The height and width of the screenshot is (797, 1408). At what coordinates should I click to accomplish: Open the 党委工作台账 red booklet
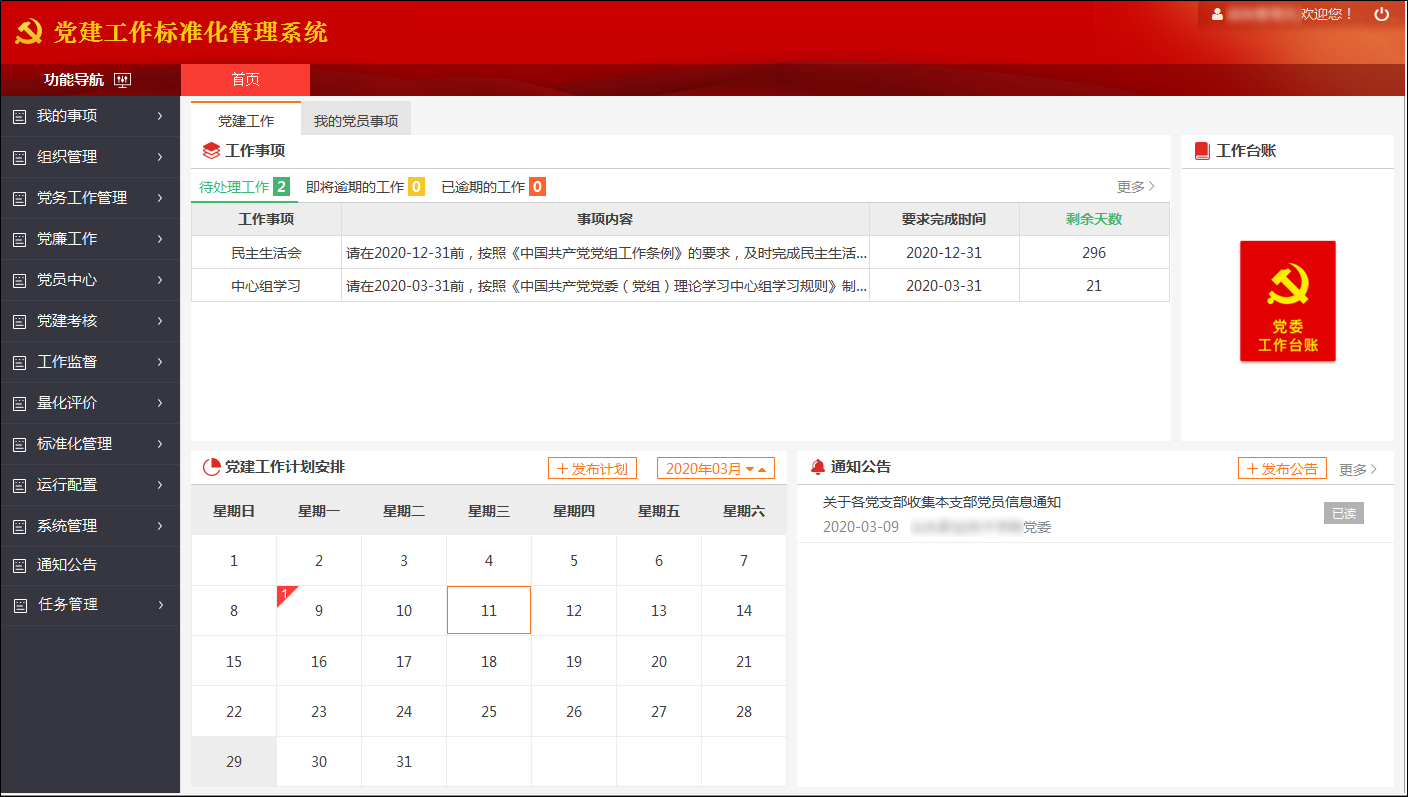[1288, 301]
